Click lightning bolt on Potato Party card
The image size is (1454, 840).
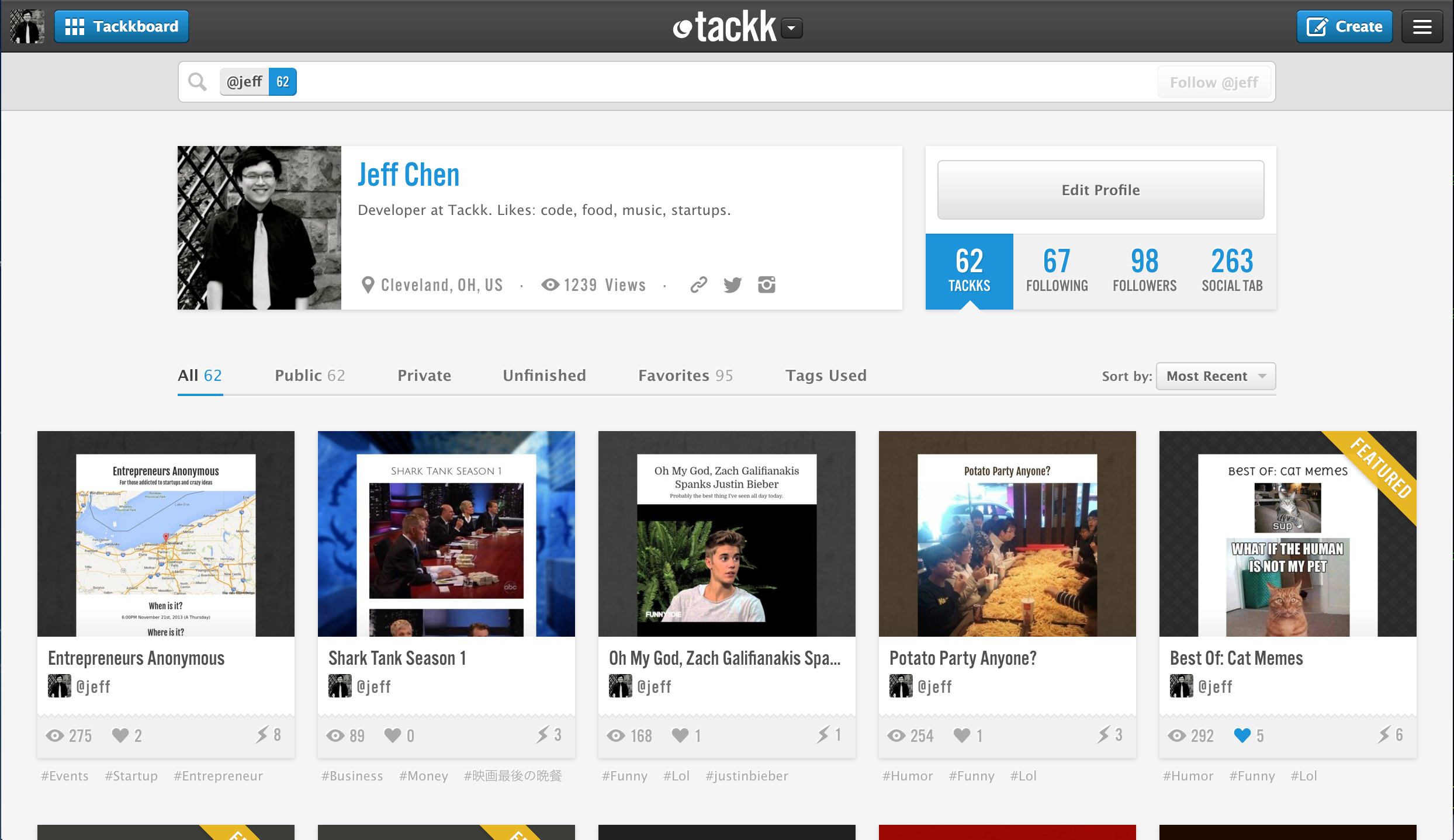coord(1103,735)
